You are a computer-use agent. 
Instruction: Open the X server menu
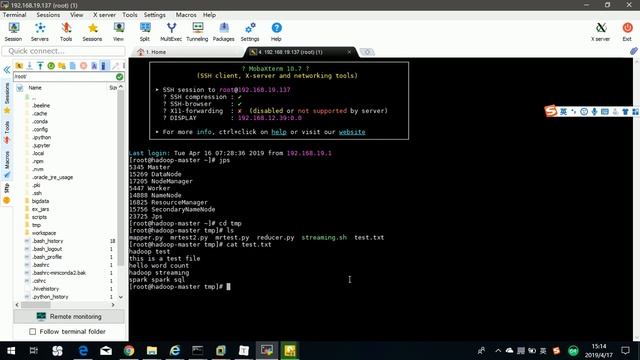pos(104,15)
